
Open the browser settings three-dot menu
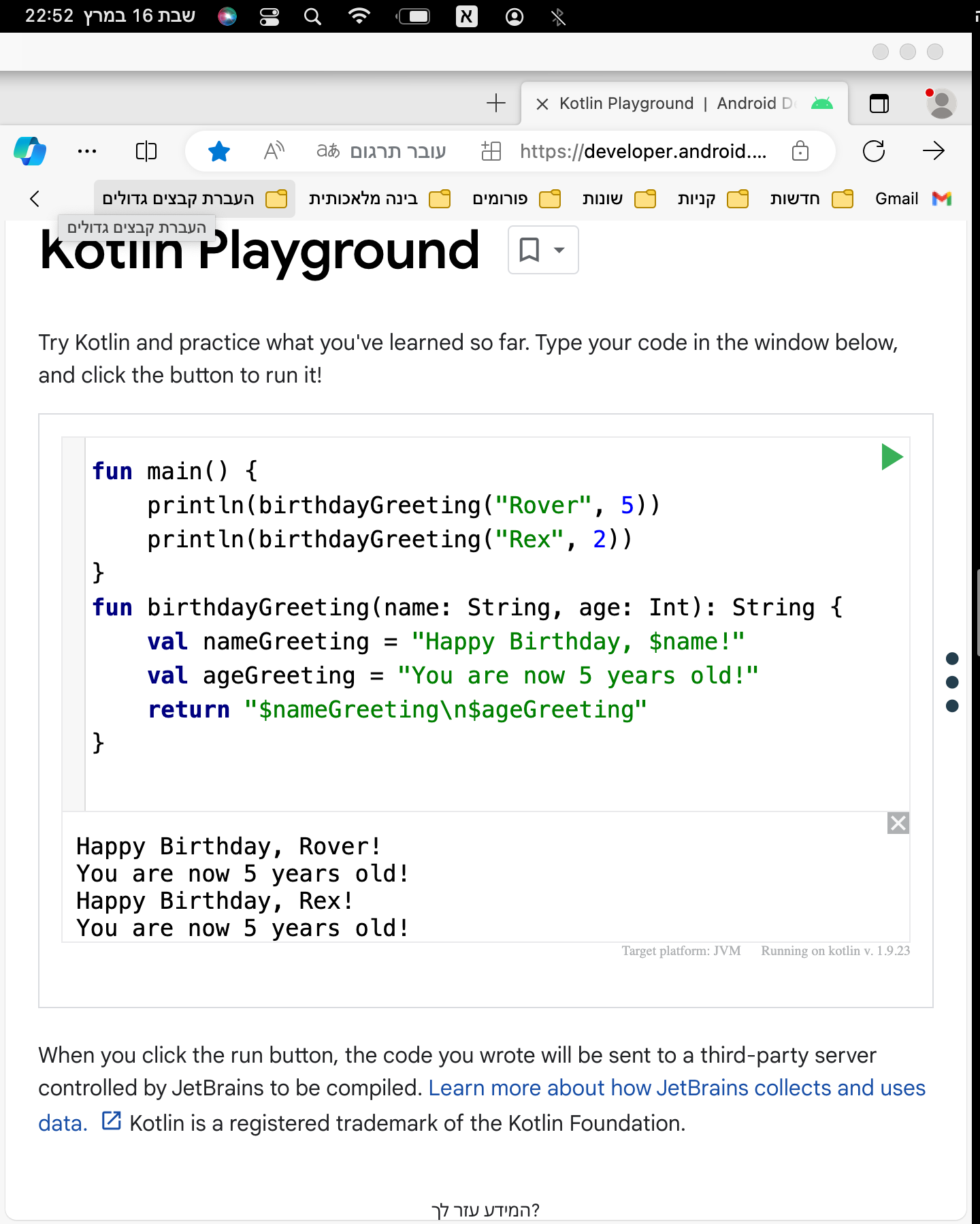87,150
